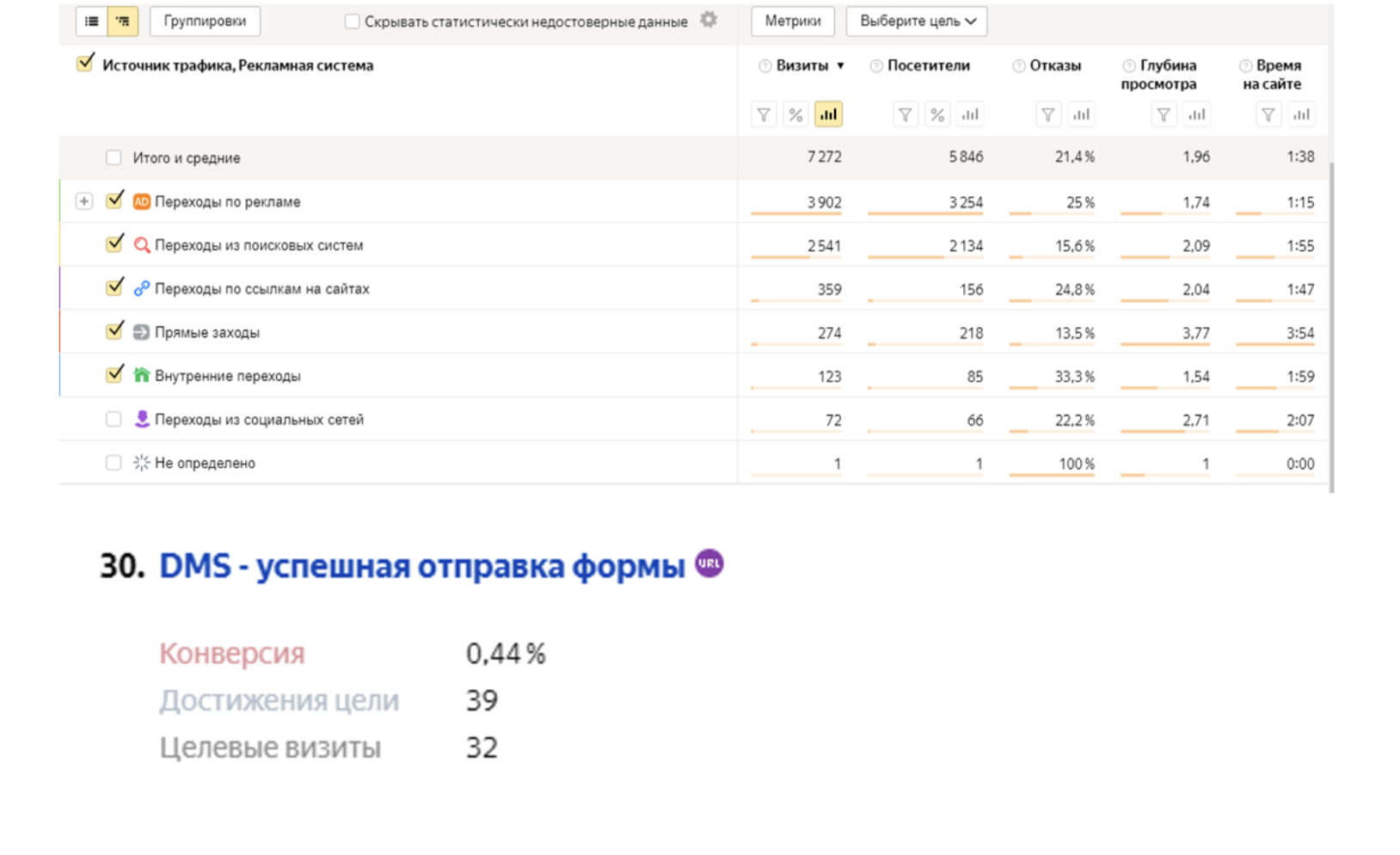The width and height of the screenshot is (1400, 855).
Task: Toggle percent icon under Визиты column
Action: [x=795, y=114]
